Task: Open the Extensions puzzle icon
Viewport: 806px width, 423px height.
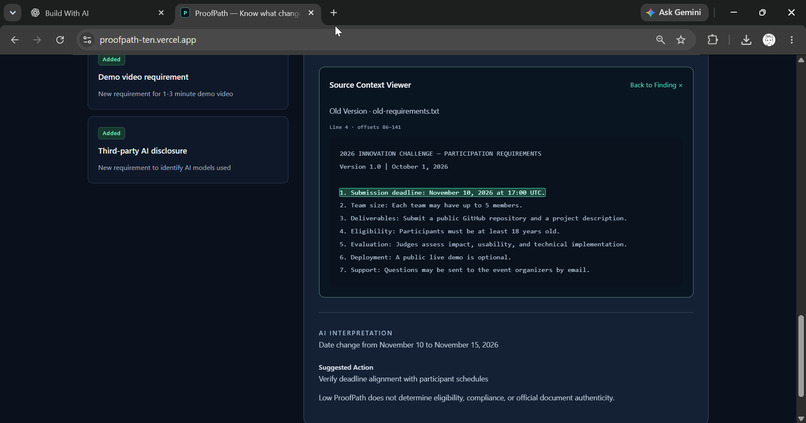Action: [x=712, y=40]
